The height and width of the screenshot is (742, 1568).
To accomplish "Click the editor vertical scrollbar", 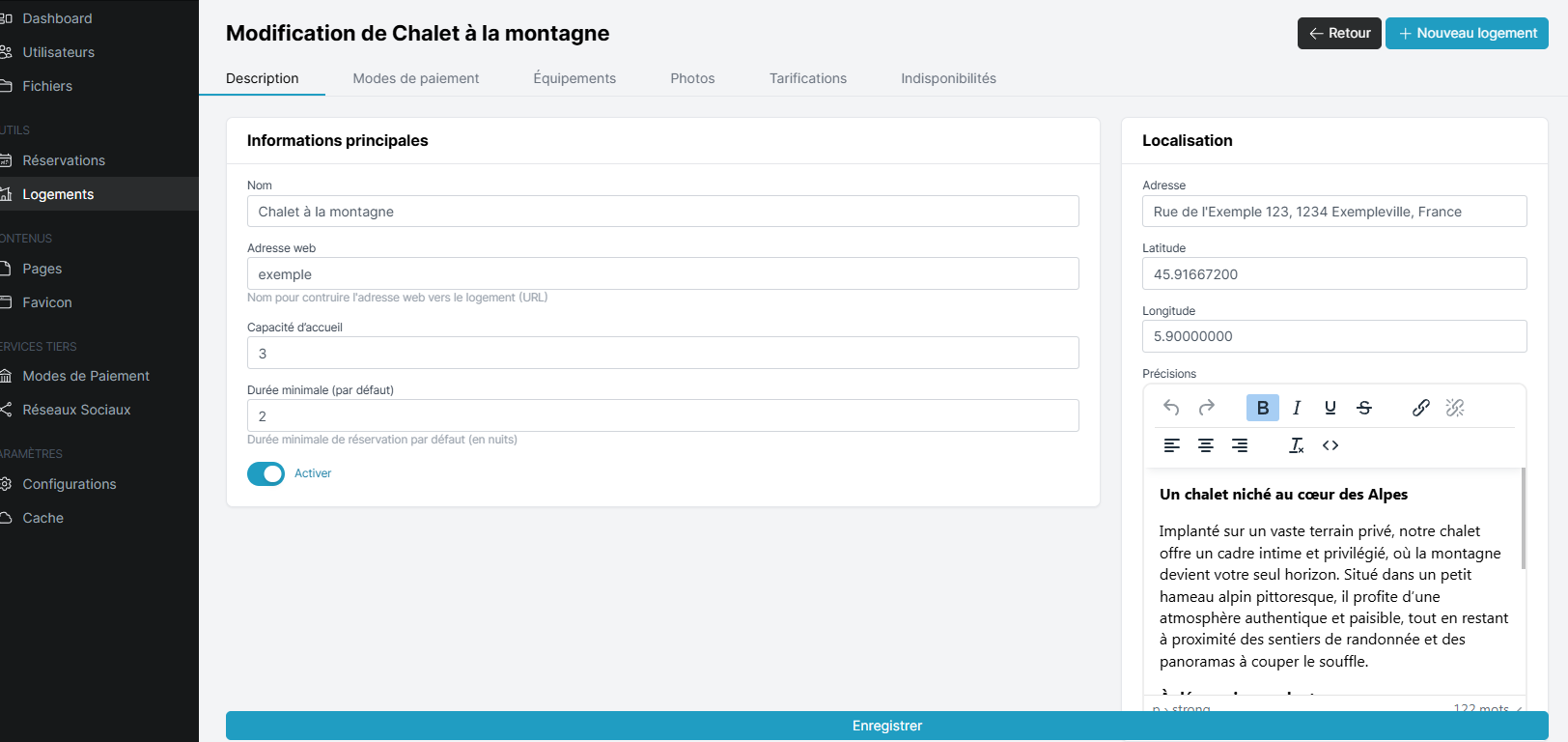I will pos(1524,519).
